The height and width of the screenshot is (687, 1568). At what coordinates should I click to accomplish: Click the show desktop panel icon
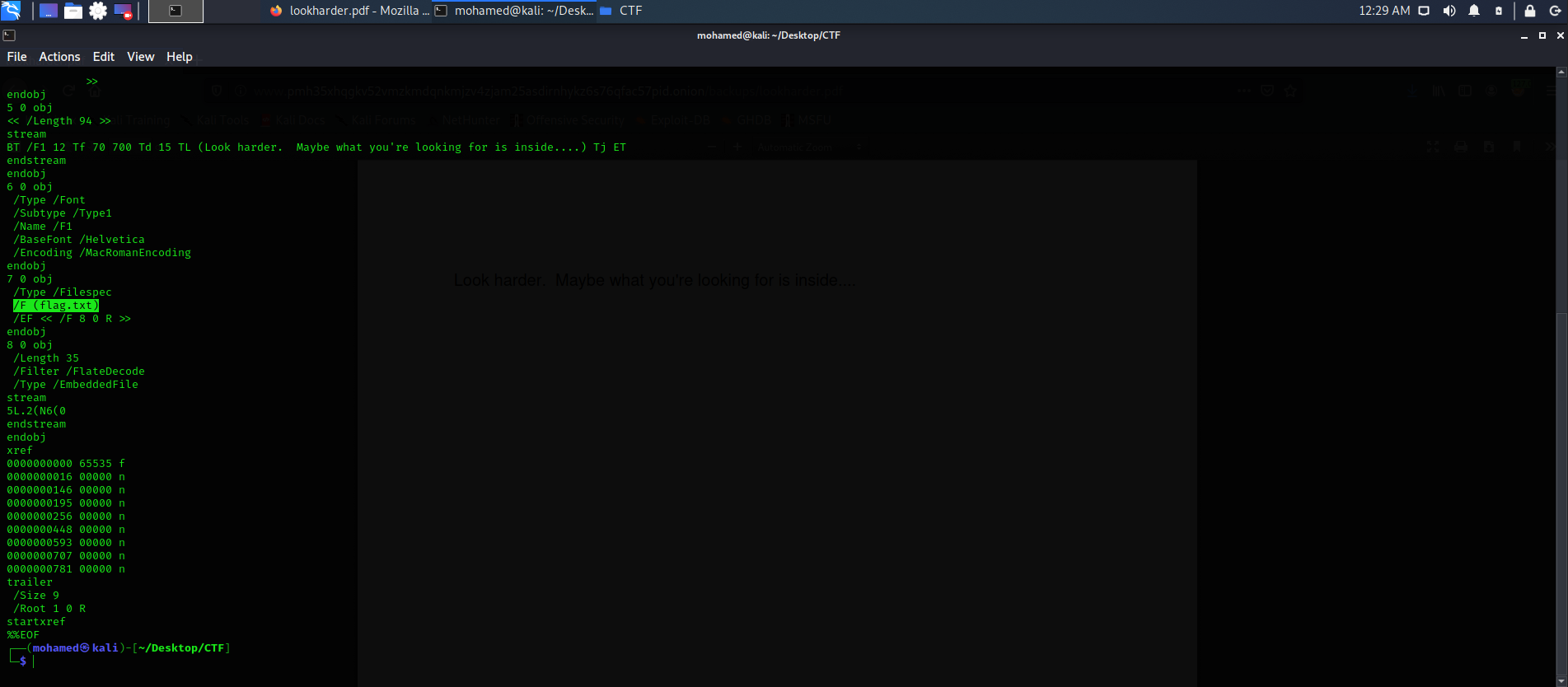pos(49,11)
